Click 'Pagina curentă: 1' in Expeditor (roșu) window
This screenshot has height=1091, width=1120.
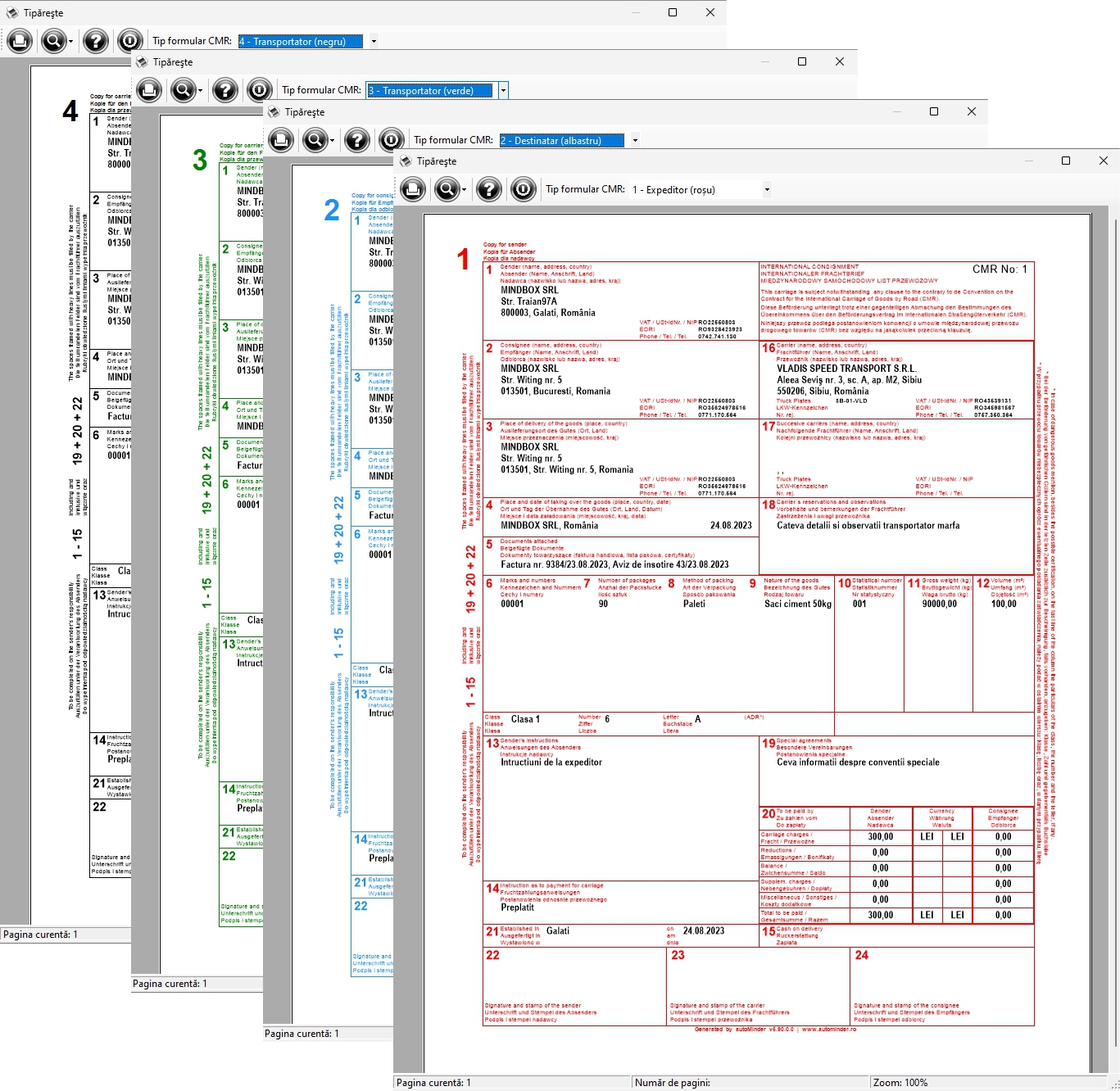point(433,1083)
